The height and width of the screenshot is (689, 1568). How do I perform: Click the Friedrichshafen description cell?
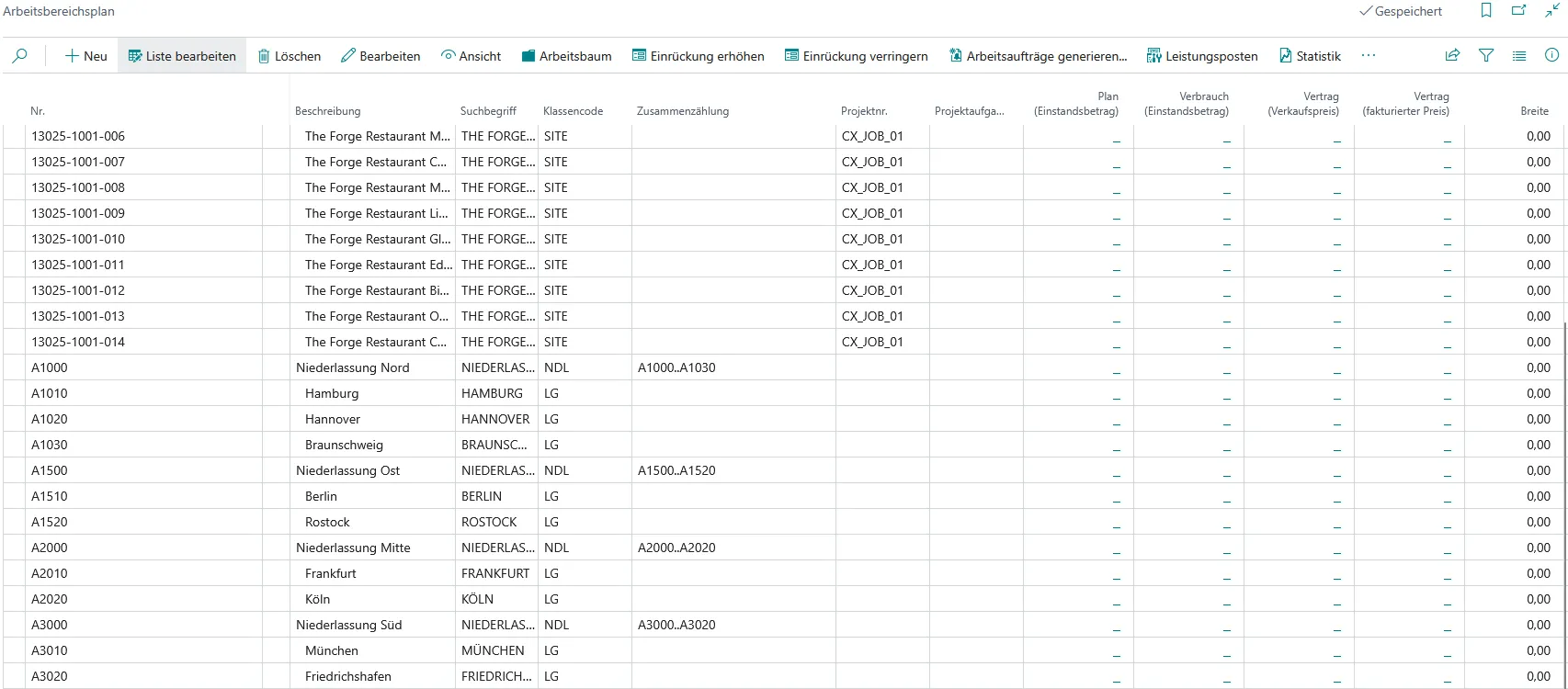coord(348,676)
